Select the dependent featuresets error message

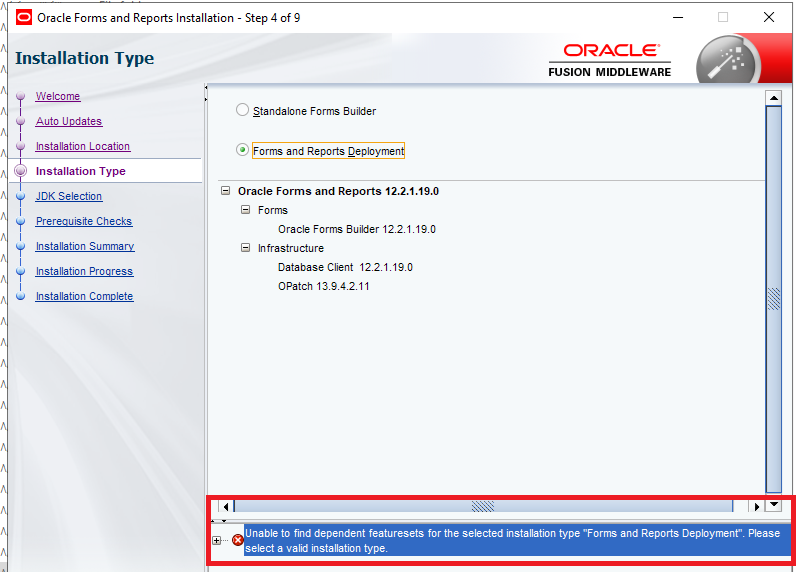pos(517,540)
